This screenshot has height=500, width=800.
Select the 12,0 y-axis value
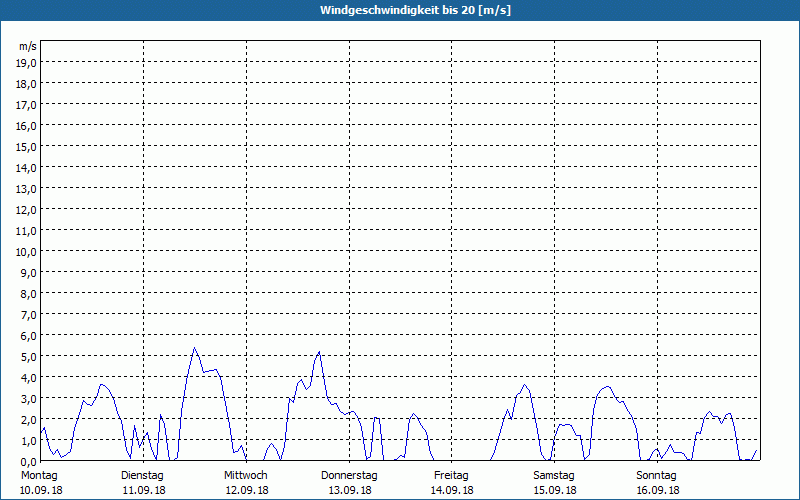click(x=26, y=210)
